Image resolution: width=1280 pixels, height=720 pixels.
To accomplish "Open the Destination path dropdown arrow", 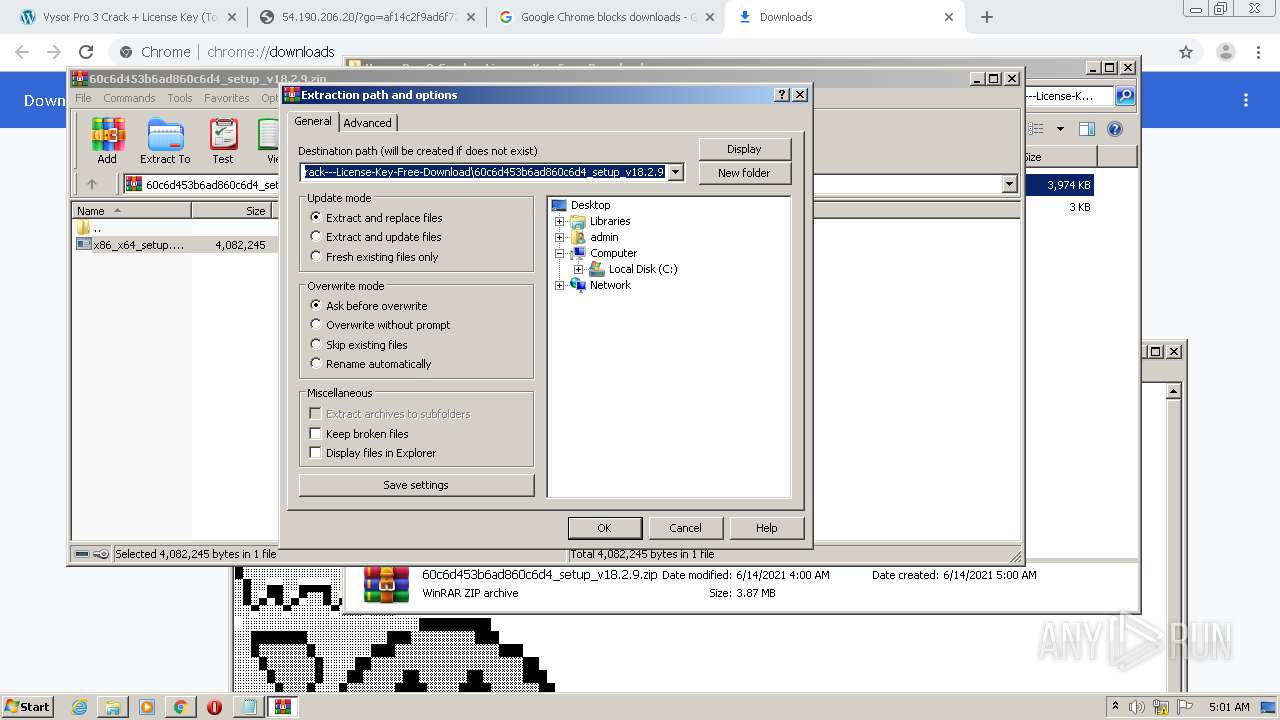I will (x=676, y=172).
